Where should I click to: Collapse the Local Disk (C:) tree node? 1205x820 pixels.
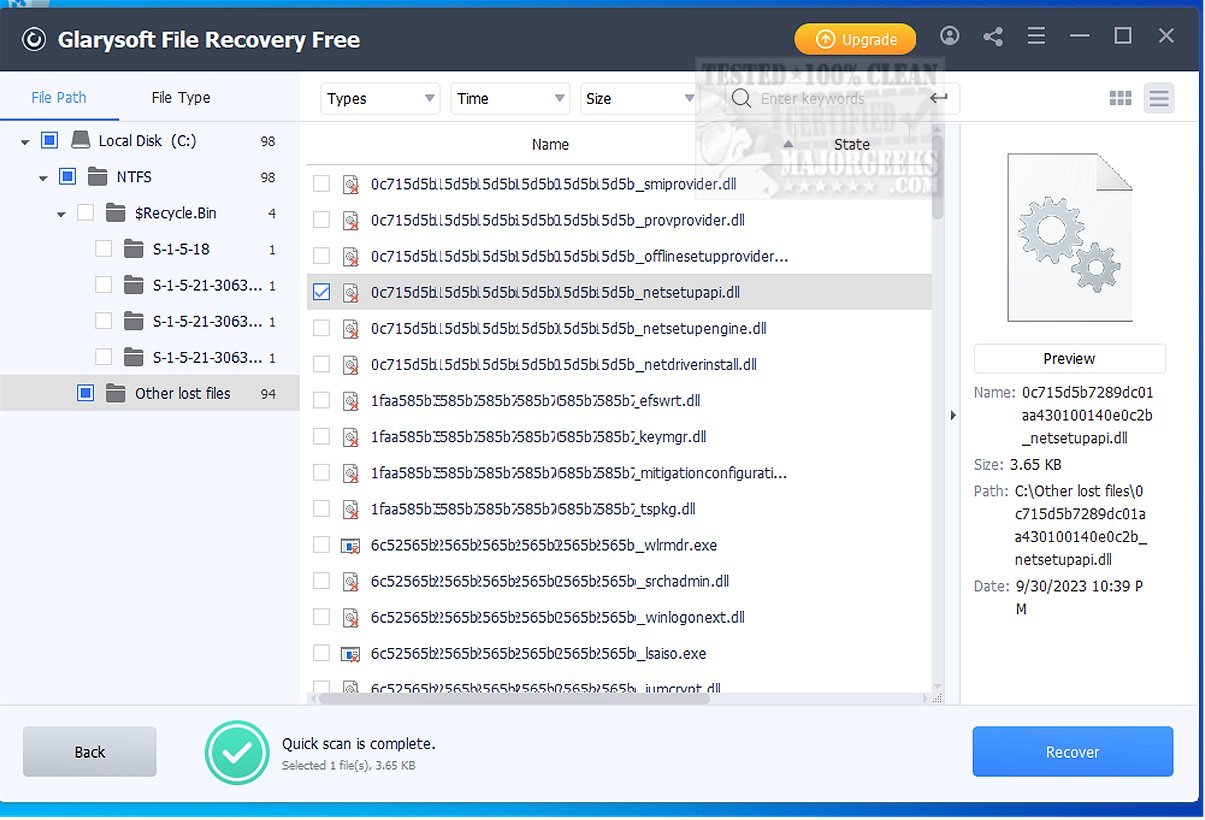[25, 142]
